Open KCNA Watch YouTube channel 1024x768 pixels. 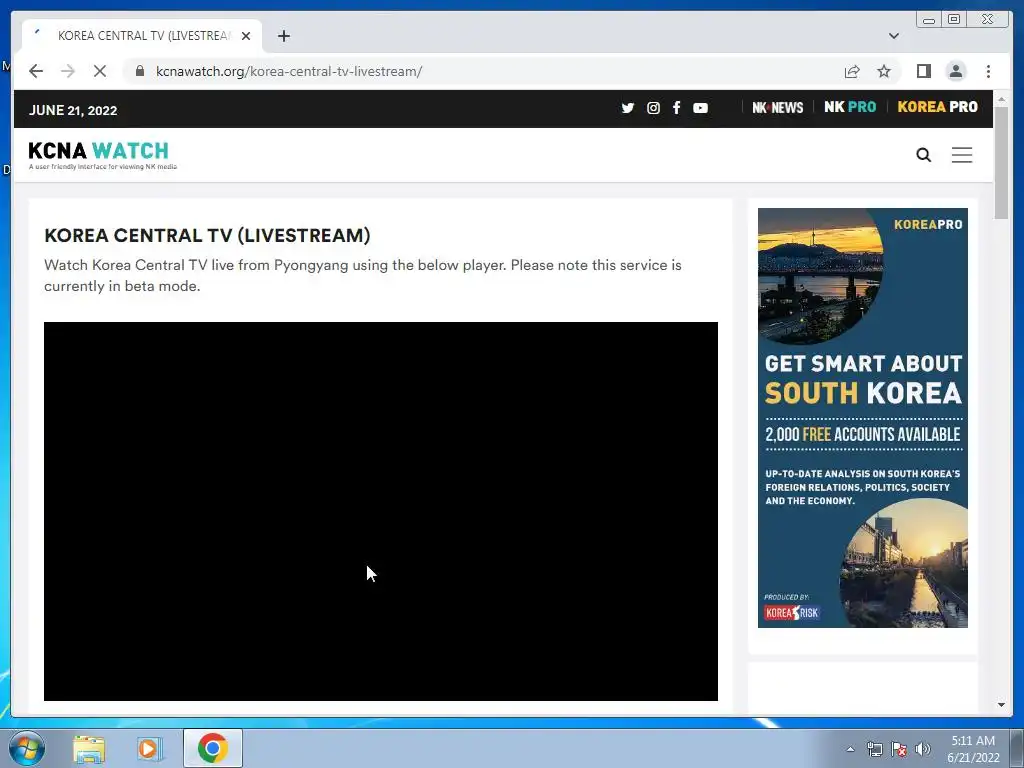[700, 108]
